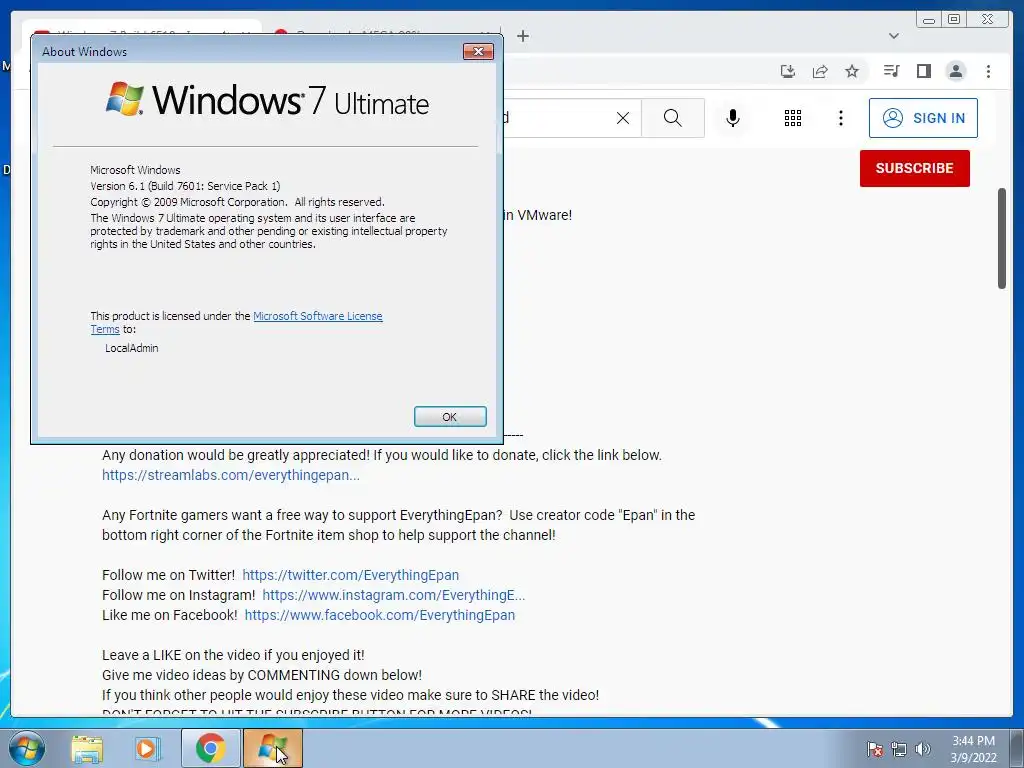Open Chrome profile avatar
Viewport: 1024px width, 768px height.
[955, 71]
